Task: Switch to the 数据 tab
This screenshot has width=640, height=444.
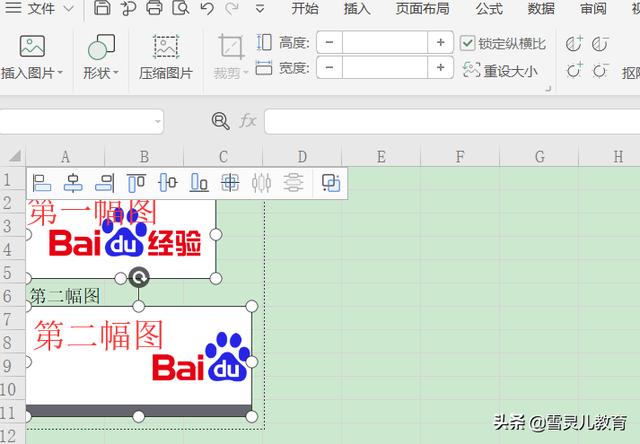Action: pyautogui.click(x=541, y=8)
